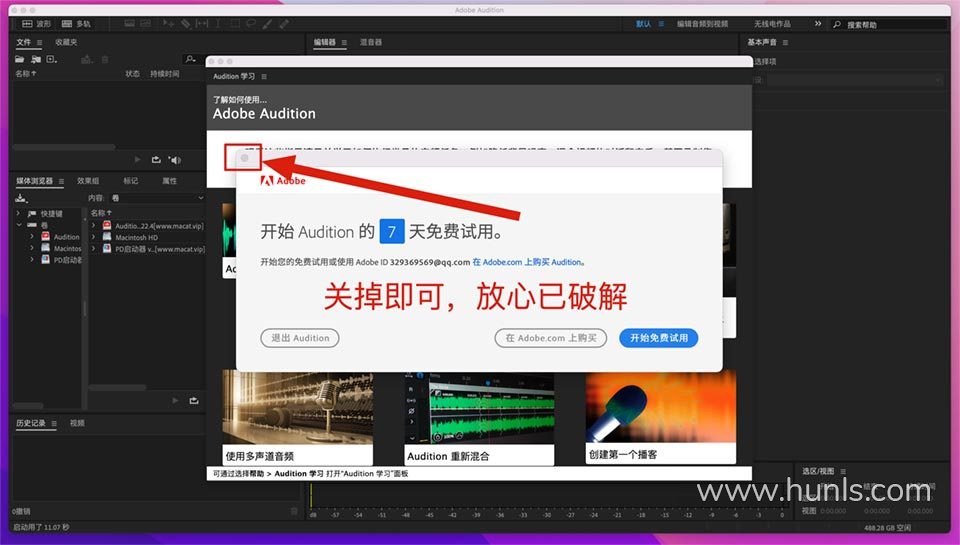Select the Slip tool
The image size is (960, 545).
[x=202, y=23]
